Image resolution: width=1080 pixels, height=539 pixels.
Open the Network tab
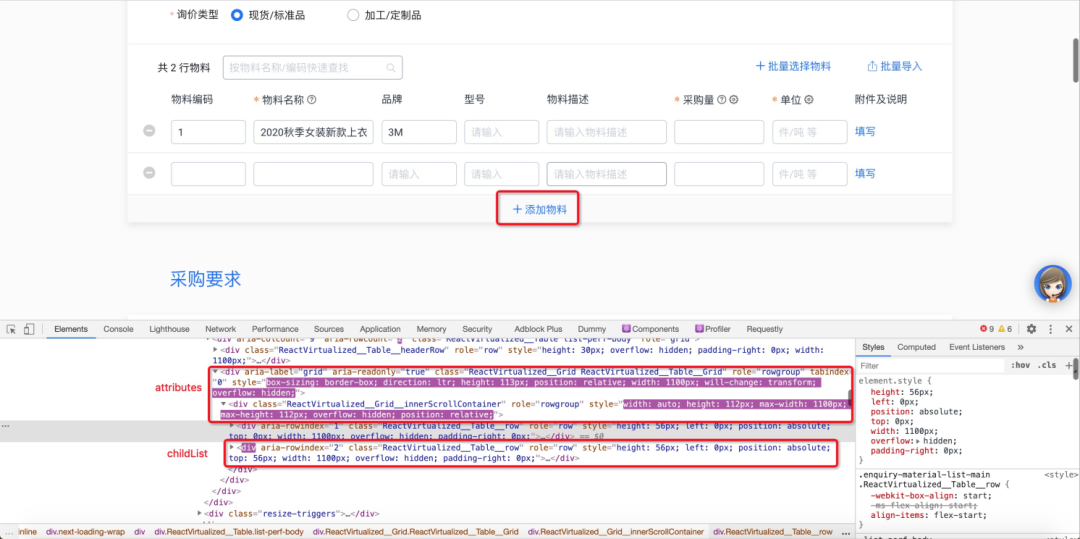pos(220,329)
